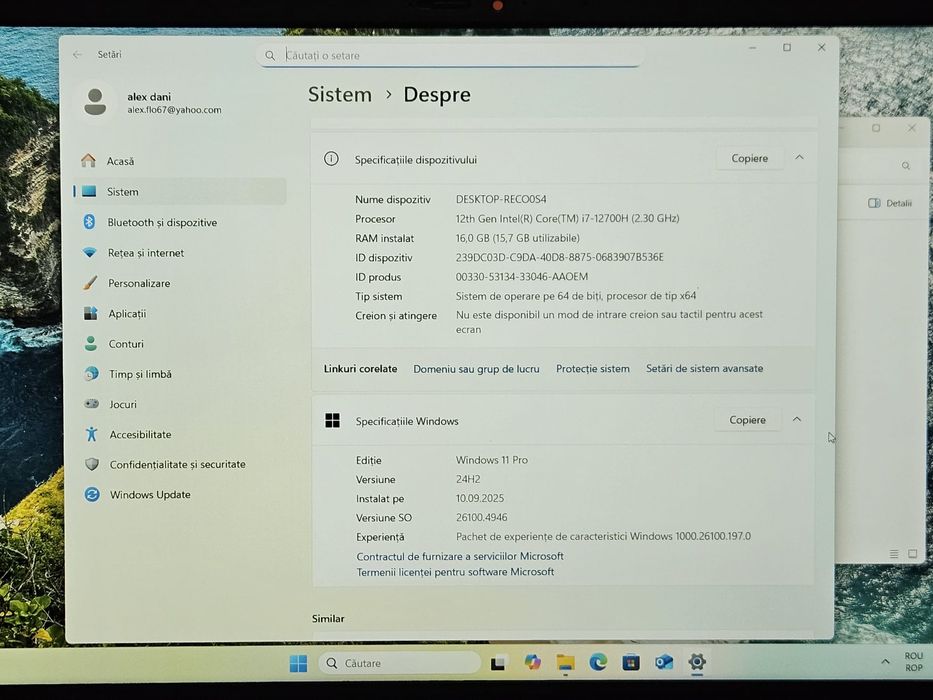Image resolution: width=933 pixels, height=700 pixels.
Task: Click search icon in the background window
Action: click(906, 165)
